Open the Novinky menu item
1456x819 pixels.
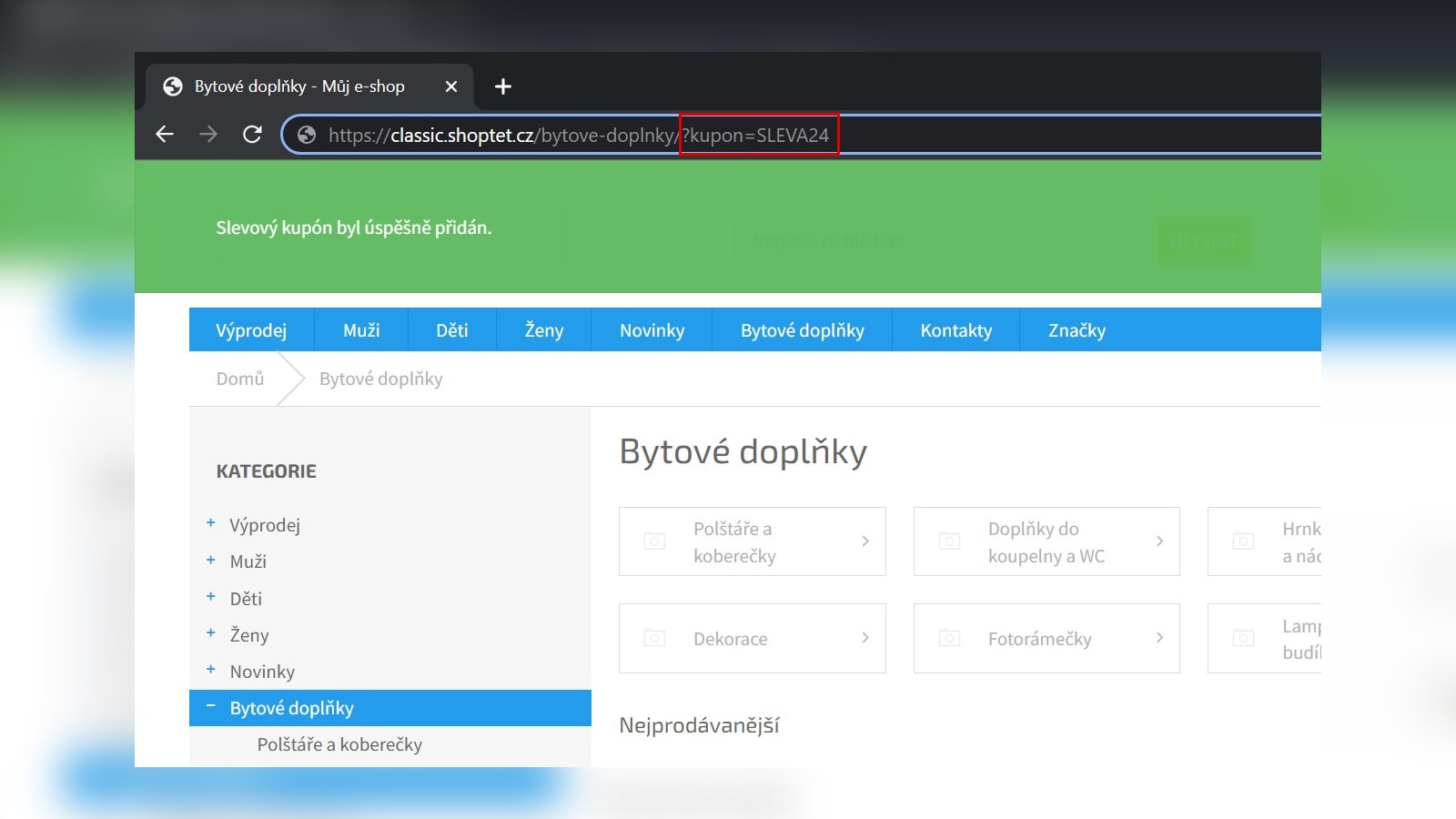pos(652,330)
